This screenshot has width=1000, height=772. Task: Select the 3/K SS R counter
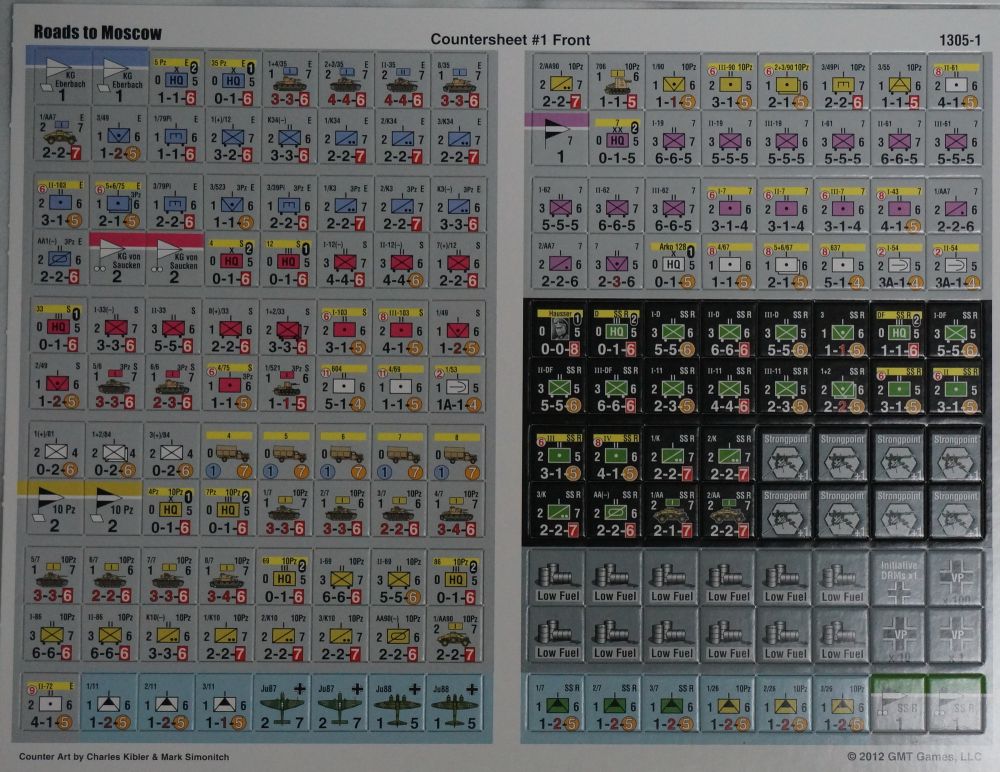(x=559, y=511)
